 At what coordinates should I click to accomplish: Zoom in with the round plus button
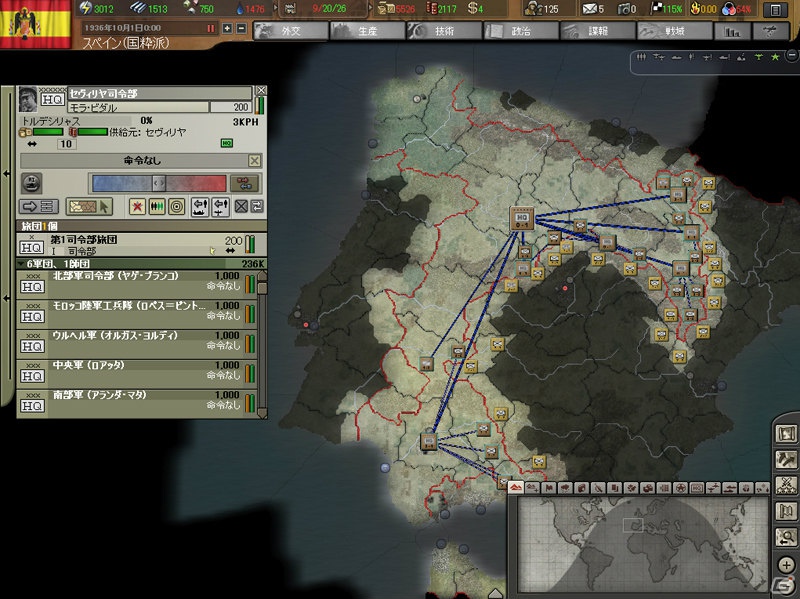[787, 565]
